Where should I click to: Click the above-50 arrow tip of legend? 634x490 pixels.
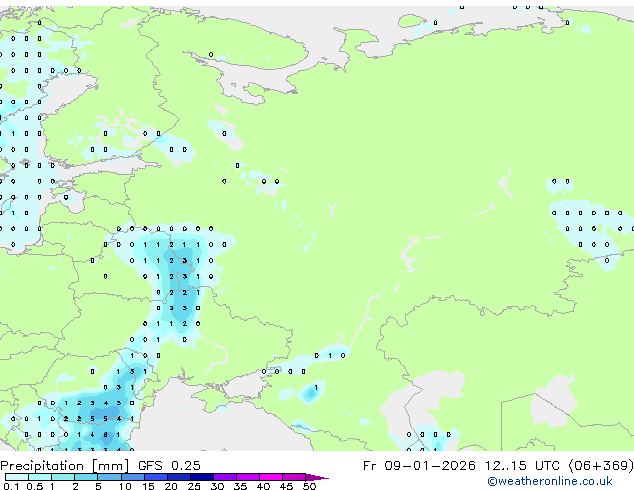(317, 477)
